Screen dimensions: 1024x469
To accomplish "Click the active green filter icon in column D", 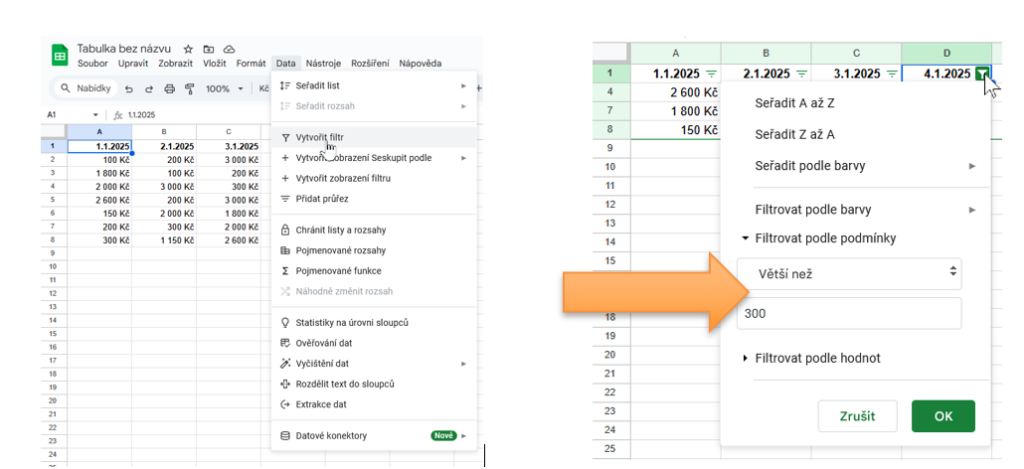I will (983, 74).
